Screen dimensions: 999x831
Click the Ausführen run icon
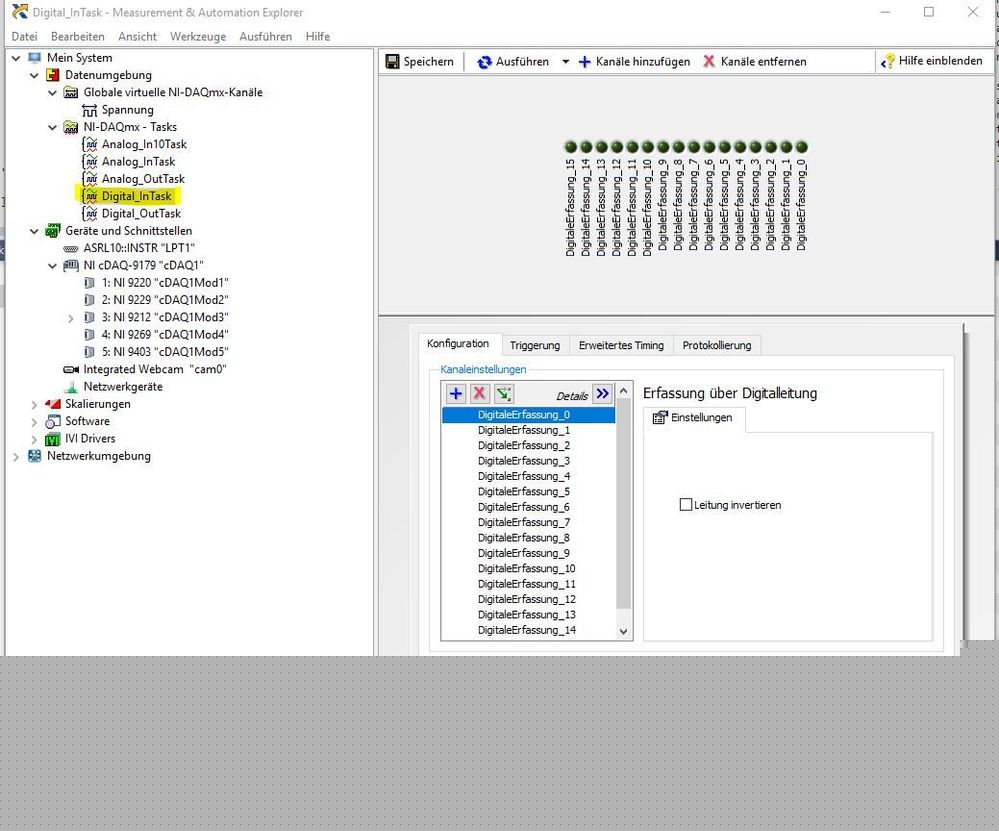point(484,62)
